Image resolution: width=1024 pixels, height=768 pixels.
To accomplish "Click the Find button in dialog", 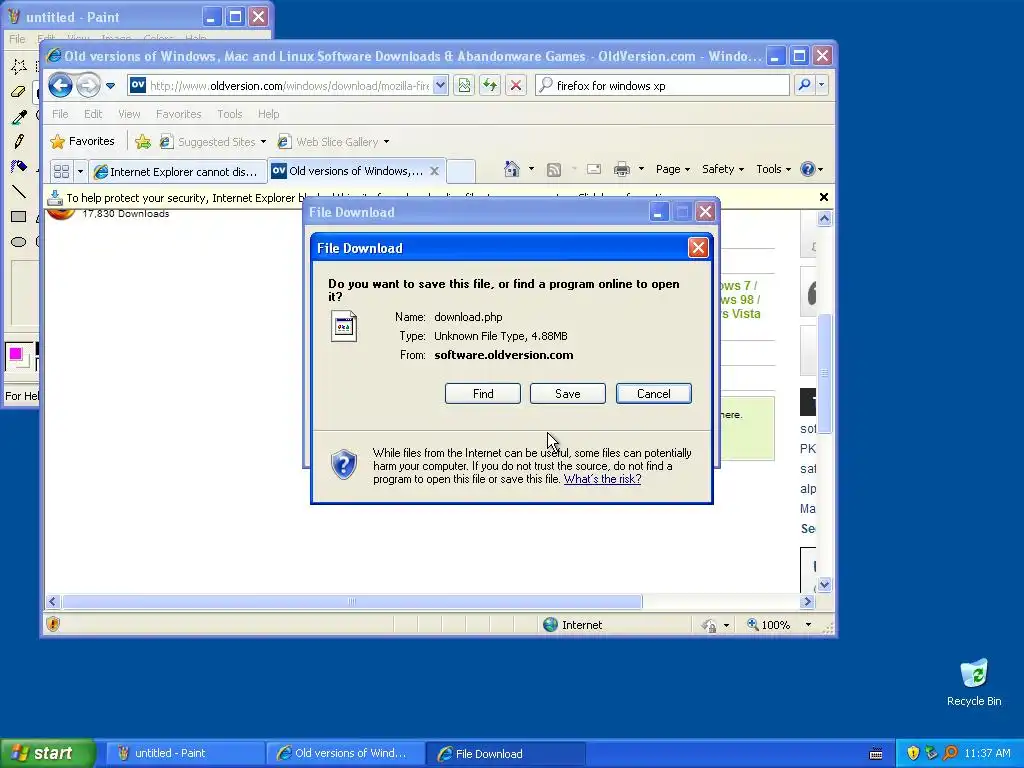I will tap(483, 394).
